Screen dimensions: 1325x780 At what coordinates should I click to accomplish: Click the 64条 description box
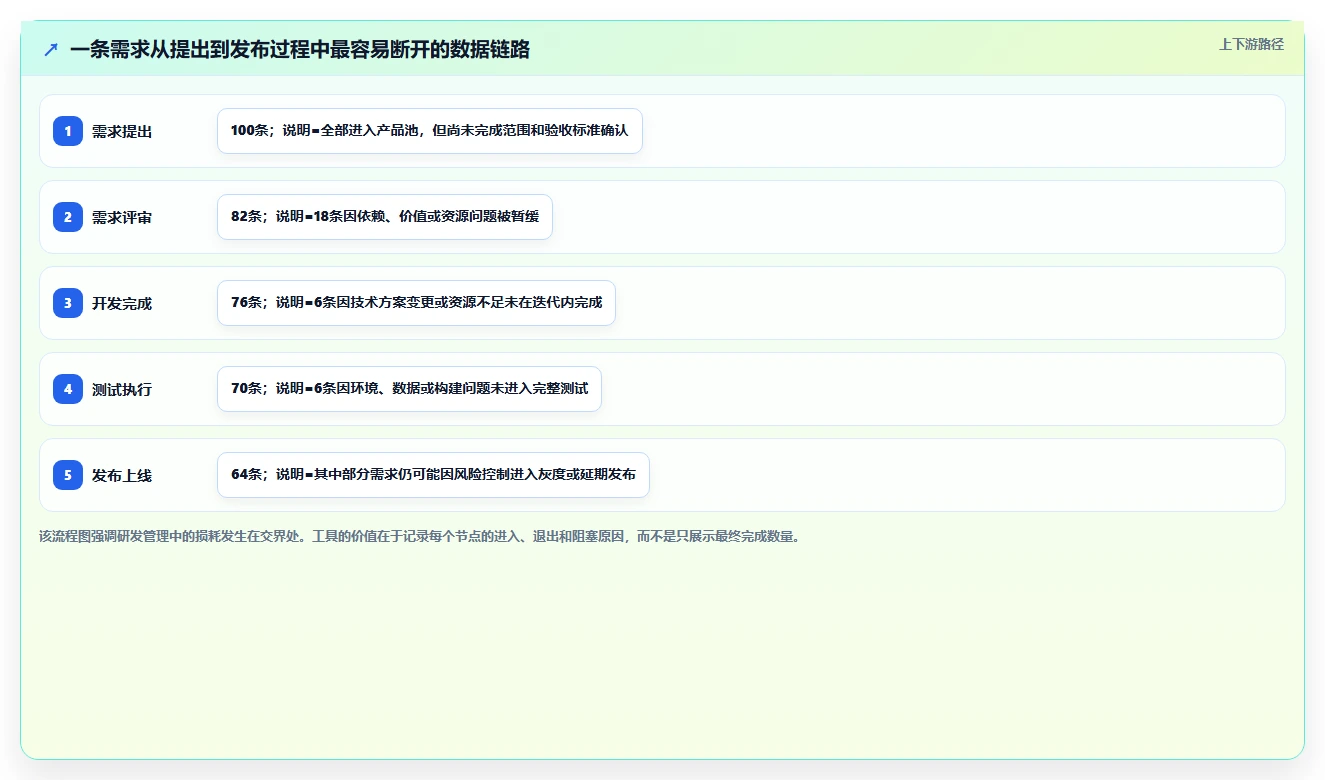(x=433, y=475)
